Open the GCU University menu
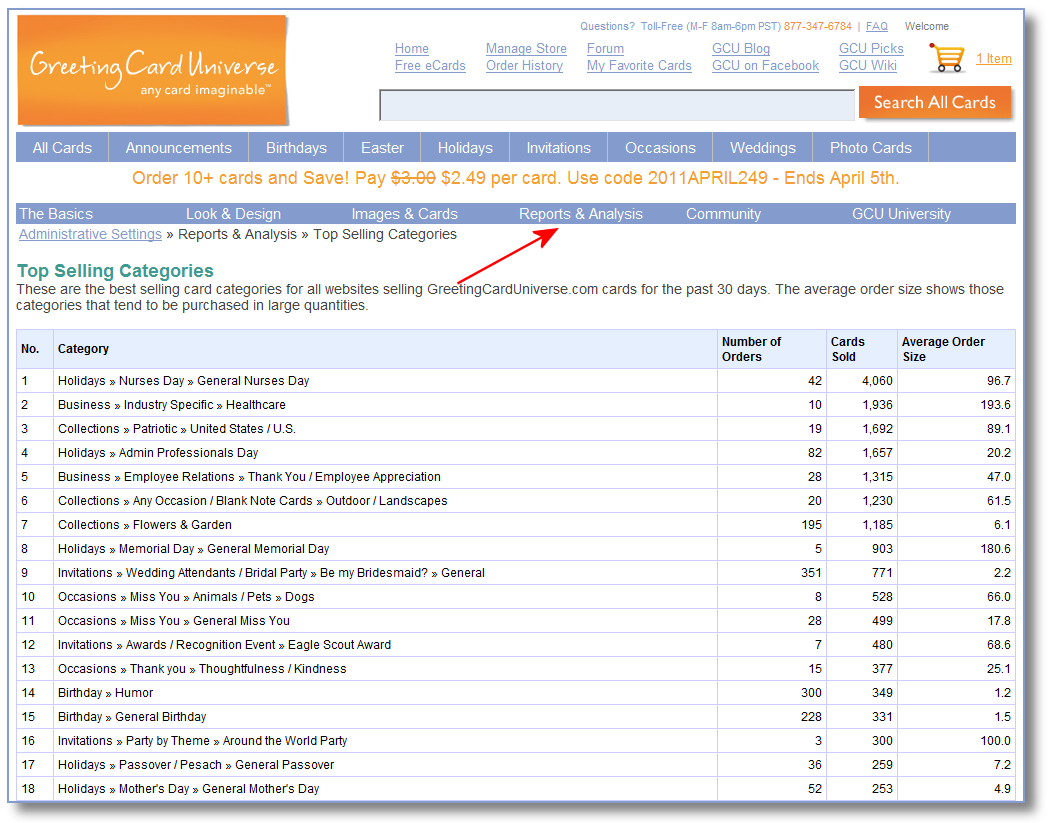The height and width of the screenshot is (823, 1053). 901,213
